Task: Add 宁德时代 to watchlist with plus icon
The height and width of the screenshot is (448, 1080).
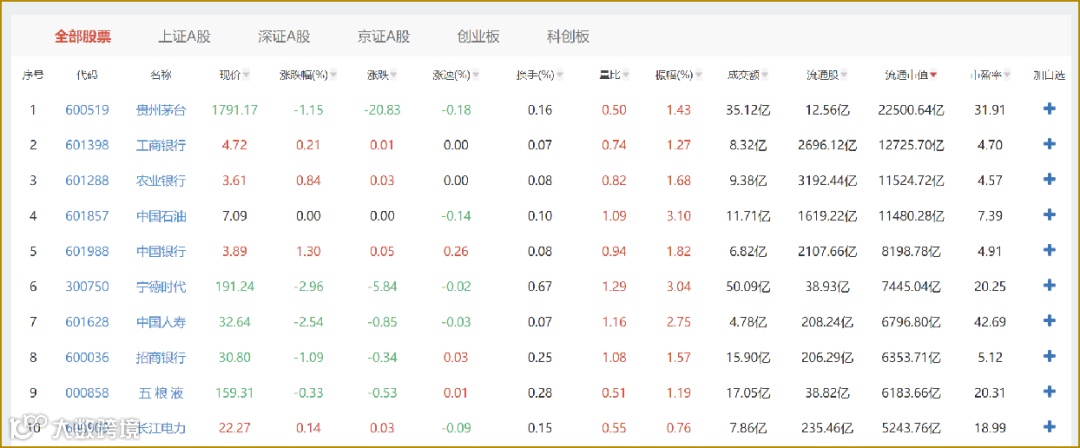Action: coord(1050,285)
